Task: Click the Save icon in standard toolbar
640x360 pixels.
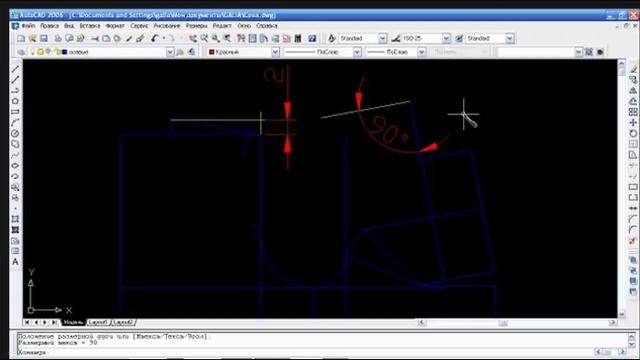Action: point(44,38)
